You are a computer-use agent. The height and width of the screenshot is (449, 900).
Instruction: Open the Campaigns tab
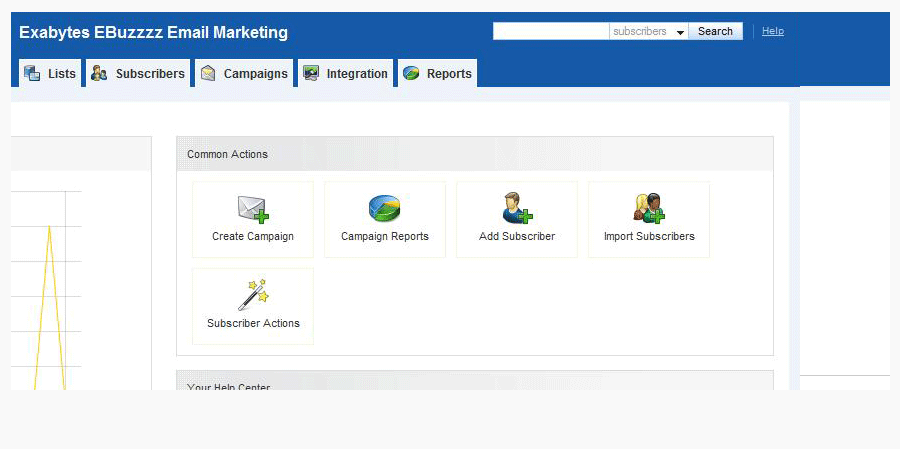(255, 74)
